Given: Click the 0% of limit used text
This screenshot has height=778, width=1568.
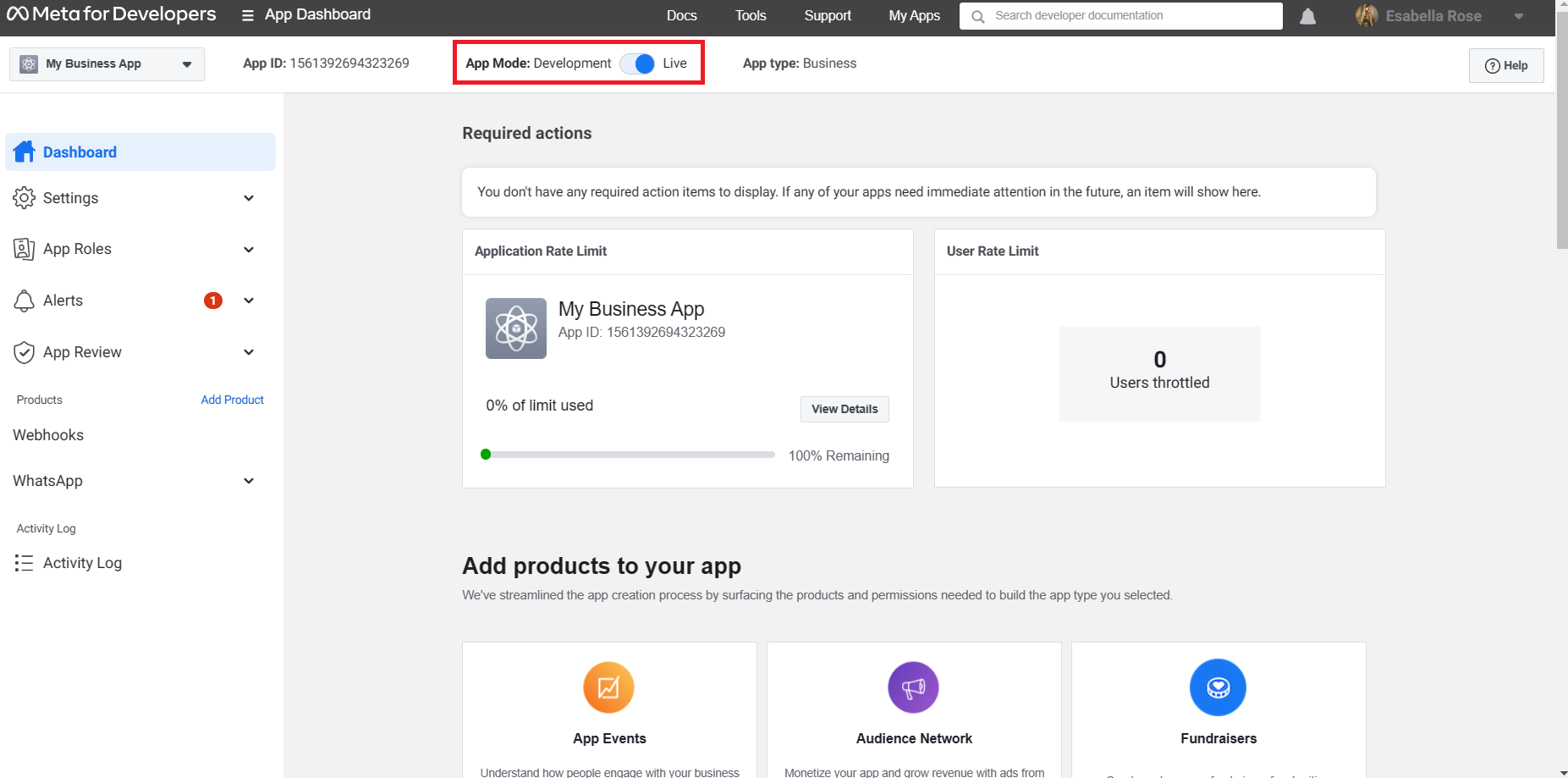Looking at the screenshot, I should pyautogui.click(x=539, y=406).
